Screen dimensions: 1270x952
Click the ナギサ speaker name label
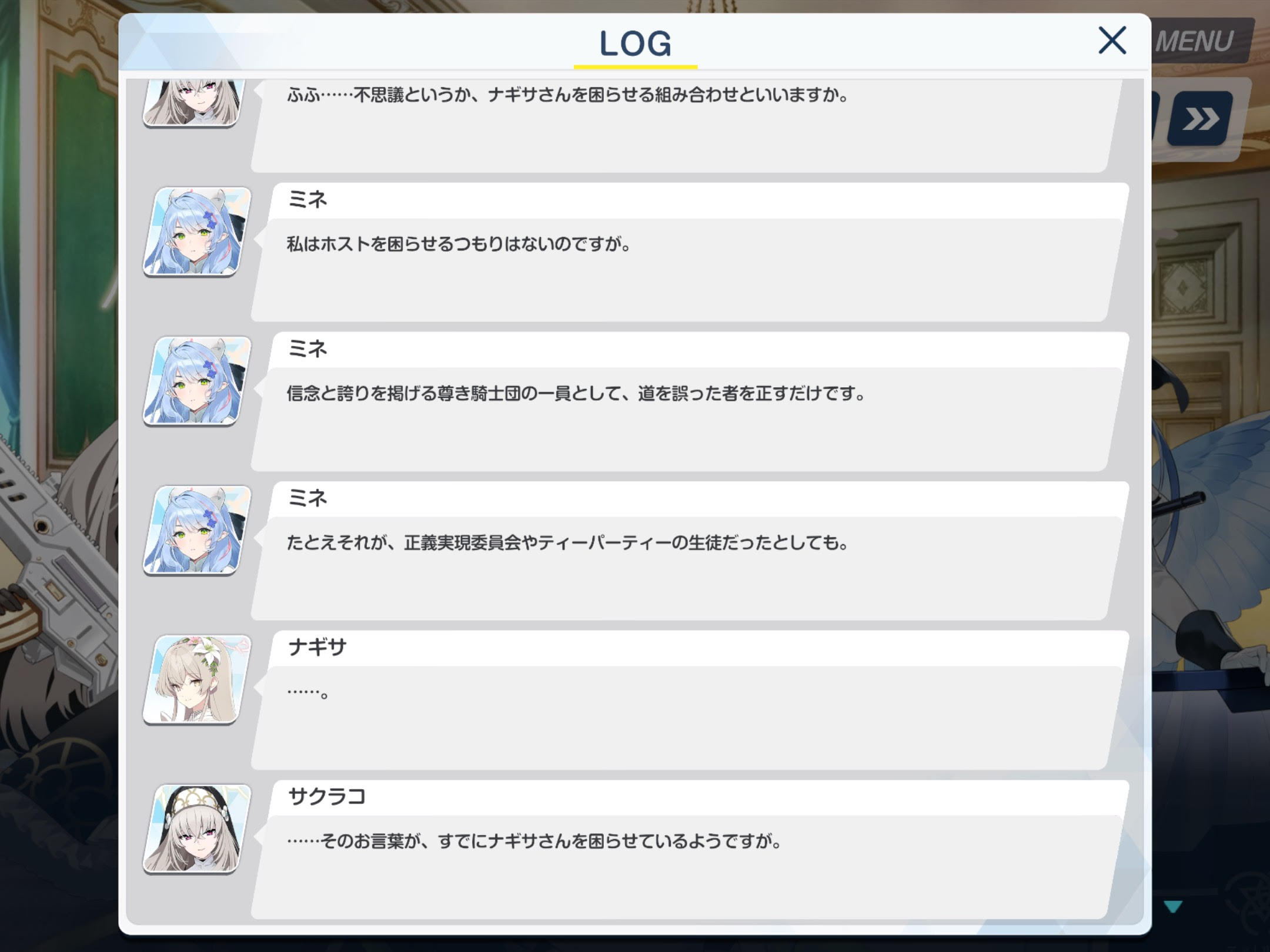317,647
